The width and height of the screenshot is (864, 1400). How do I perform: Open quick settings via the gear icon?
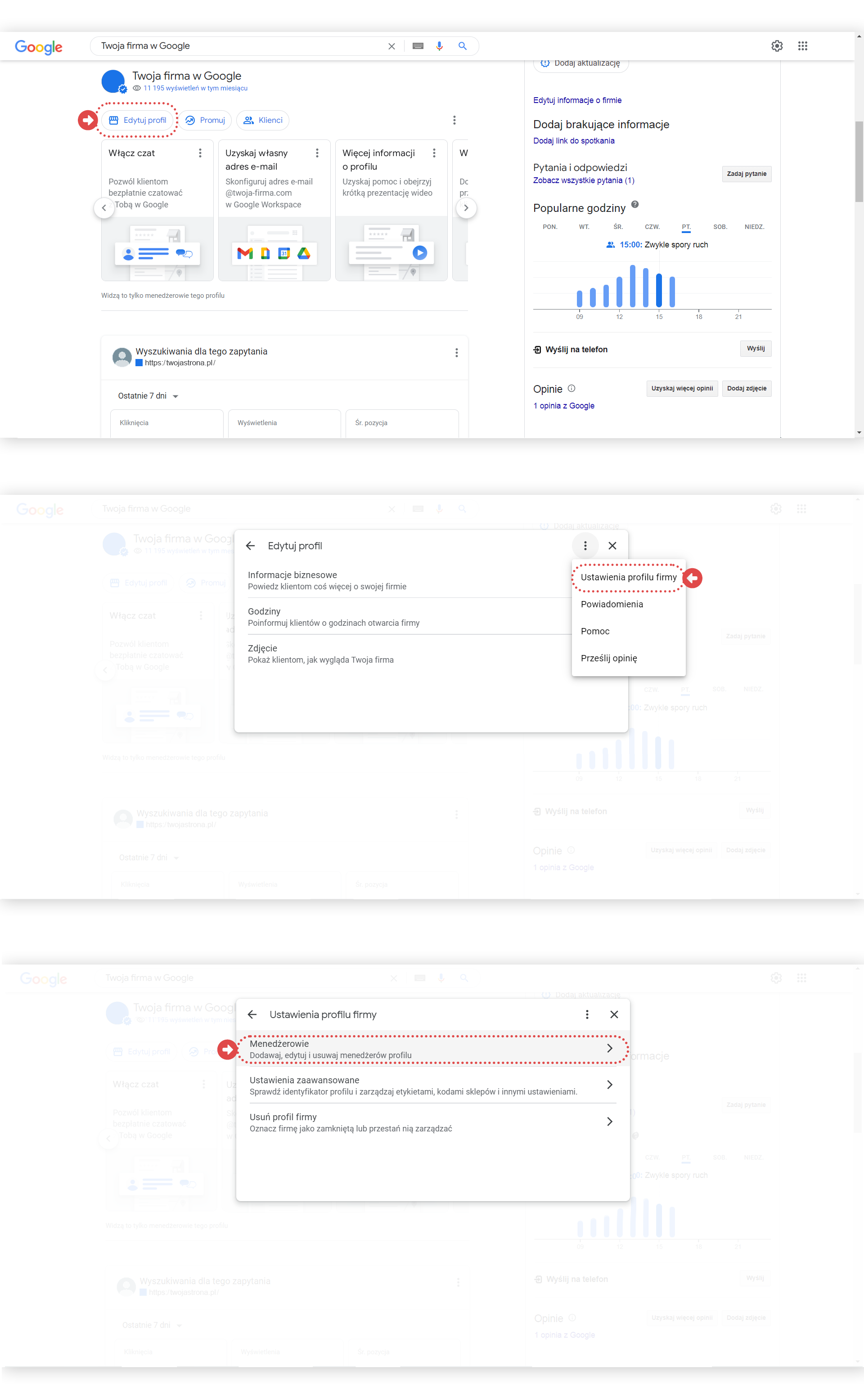[x=777, y=46]
